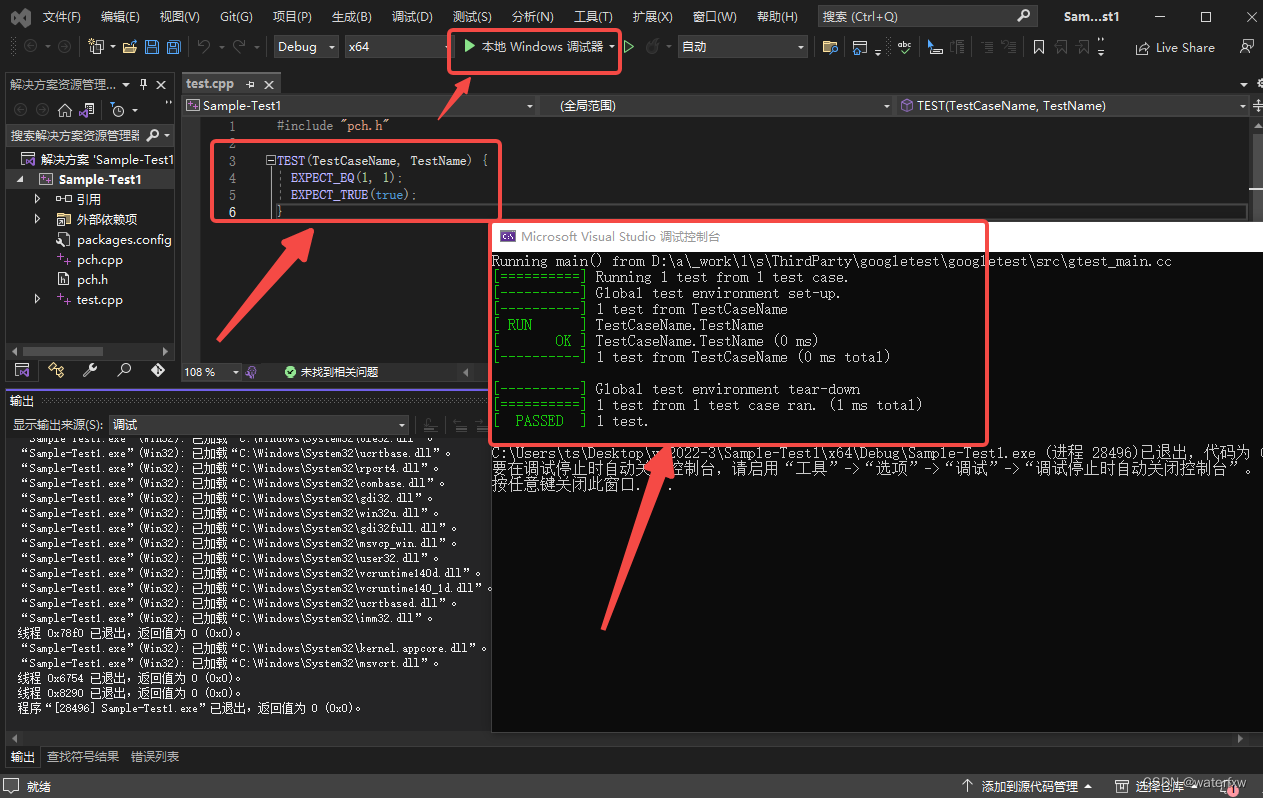
Task: Click the 未找到相关问题 status indicator
Action: click(332, 372)
